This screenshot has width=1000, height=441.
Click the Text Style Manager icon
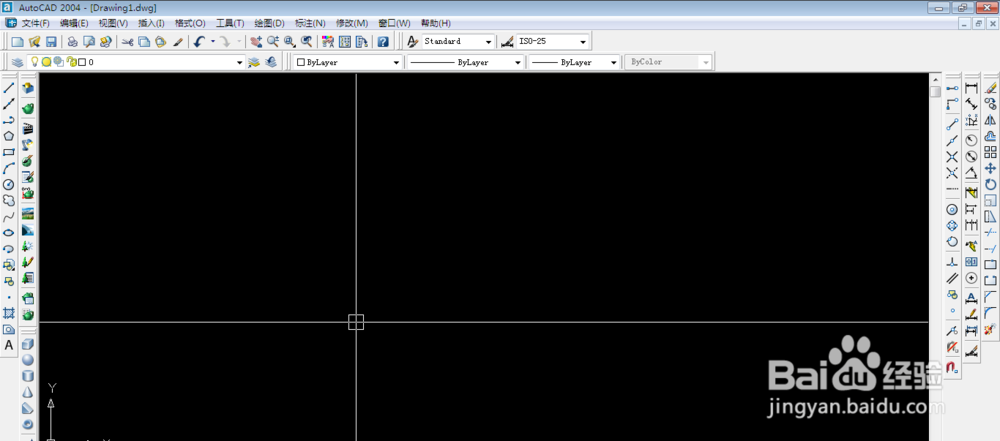tap(413, 41)
